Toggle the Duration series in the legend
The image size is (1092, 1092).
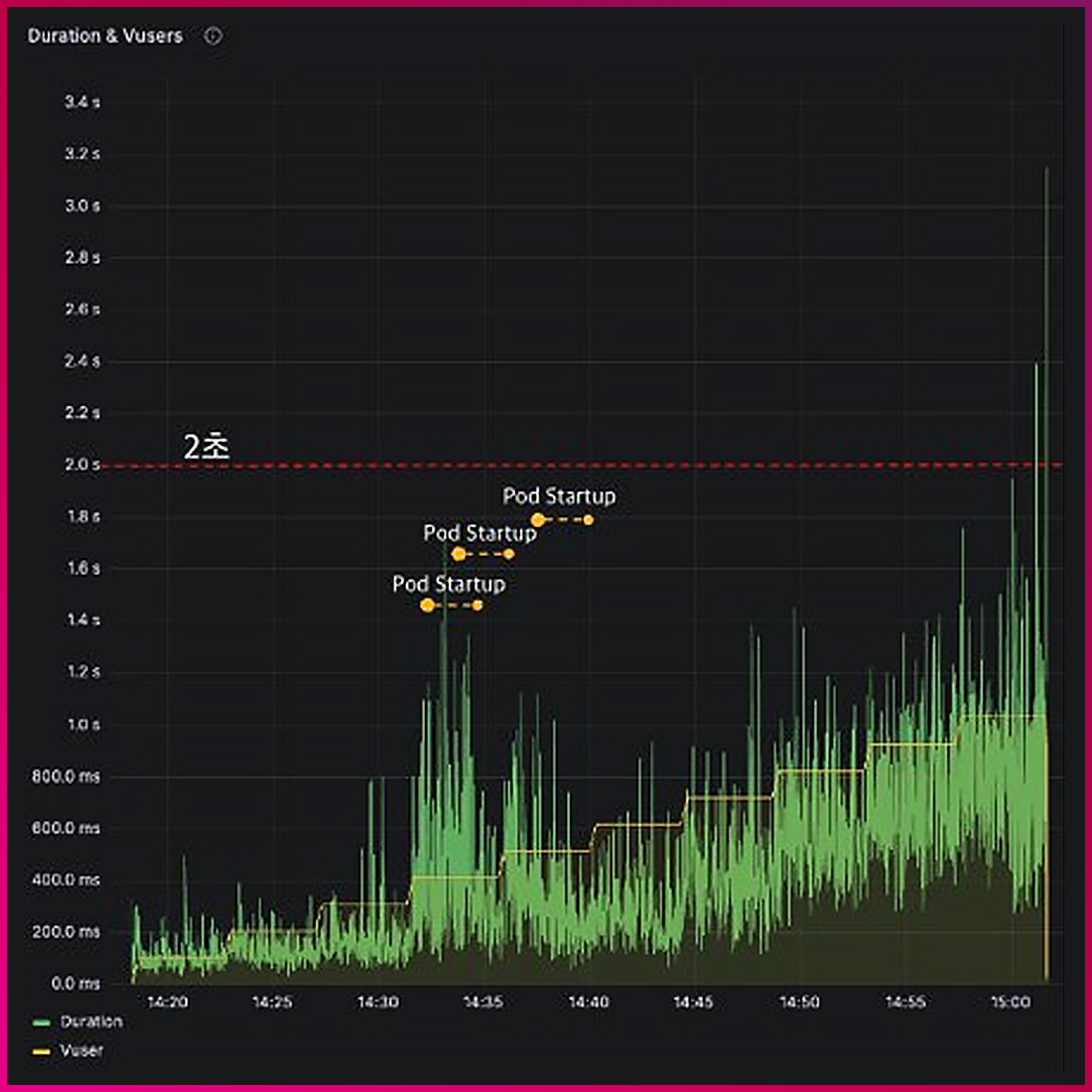[x=91, y=1022]
